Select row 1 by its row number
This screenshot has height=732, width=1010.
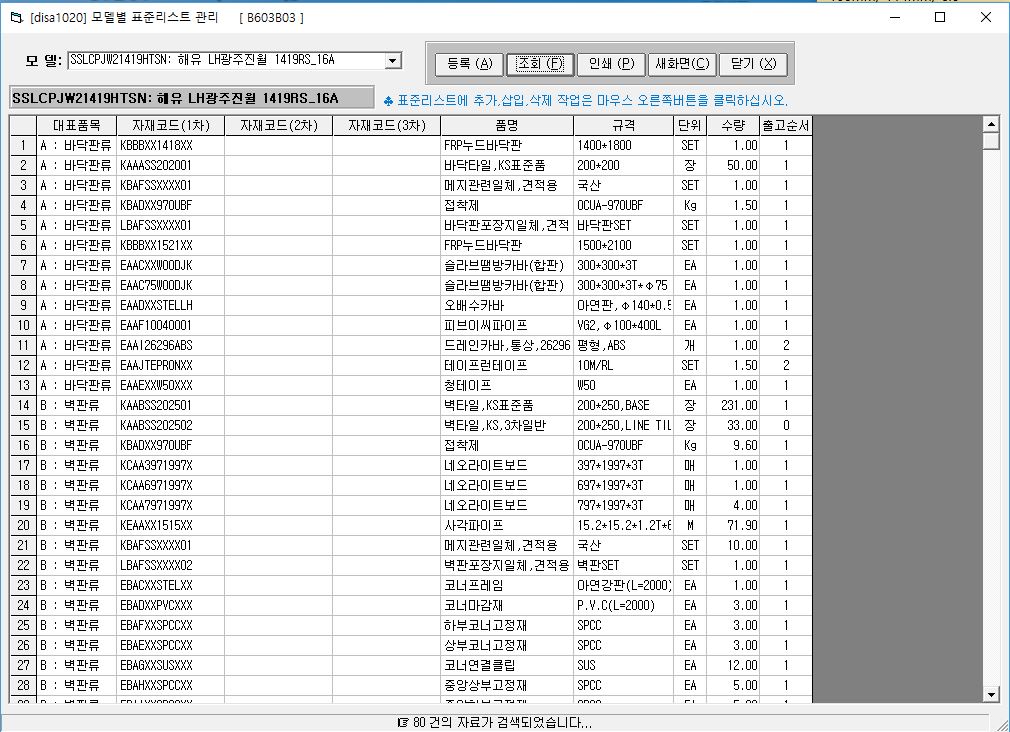coord(23,145)
